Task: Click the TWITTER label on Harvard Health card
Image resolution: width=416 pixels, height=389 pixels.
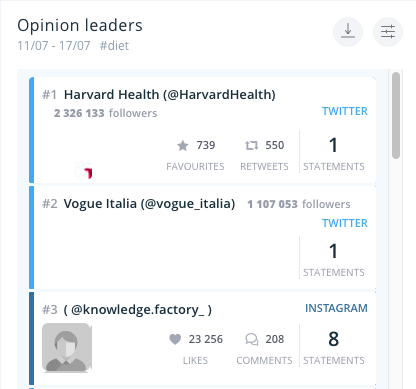Action: [x=345, y=111]
